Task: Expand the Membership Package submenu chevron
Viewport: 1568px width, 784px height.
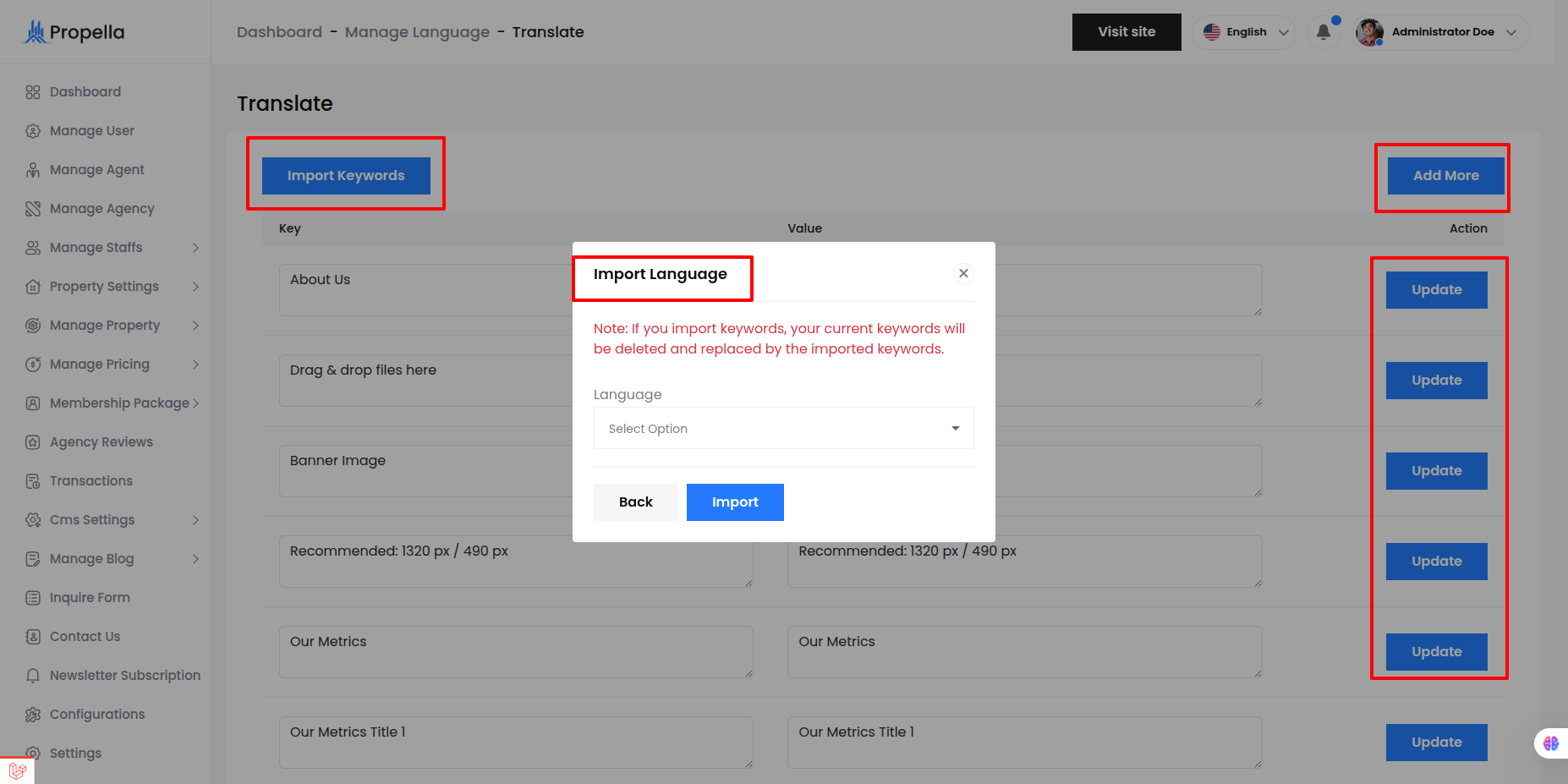Action: (195, 403)
